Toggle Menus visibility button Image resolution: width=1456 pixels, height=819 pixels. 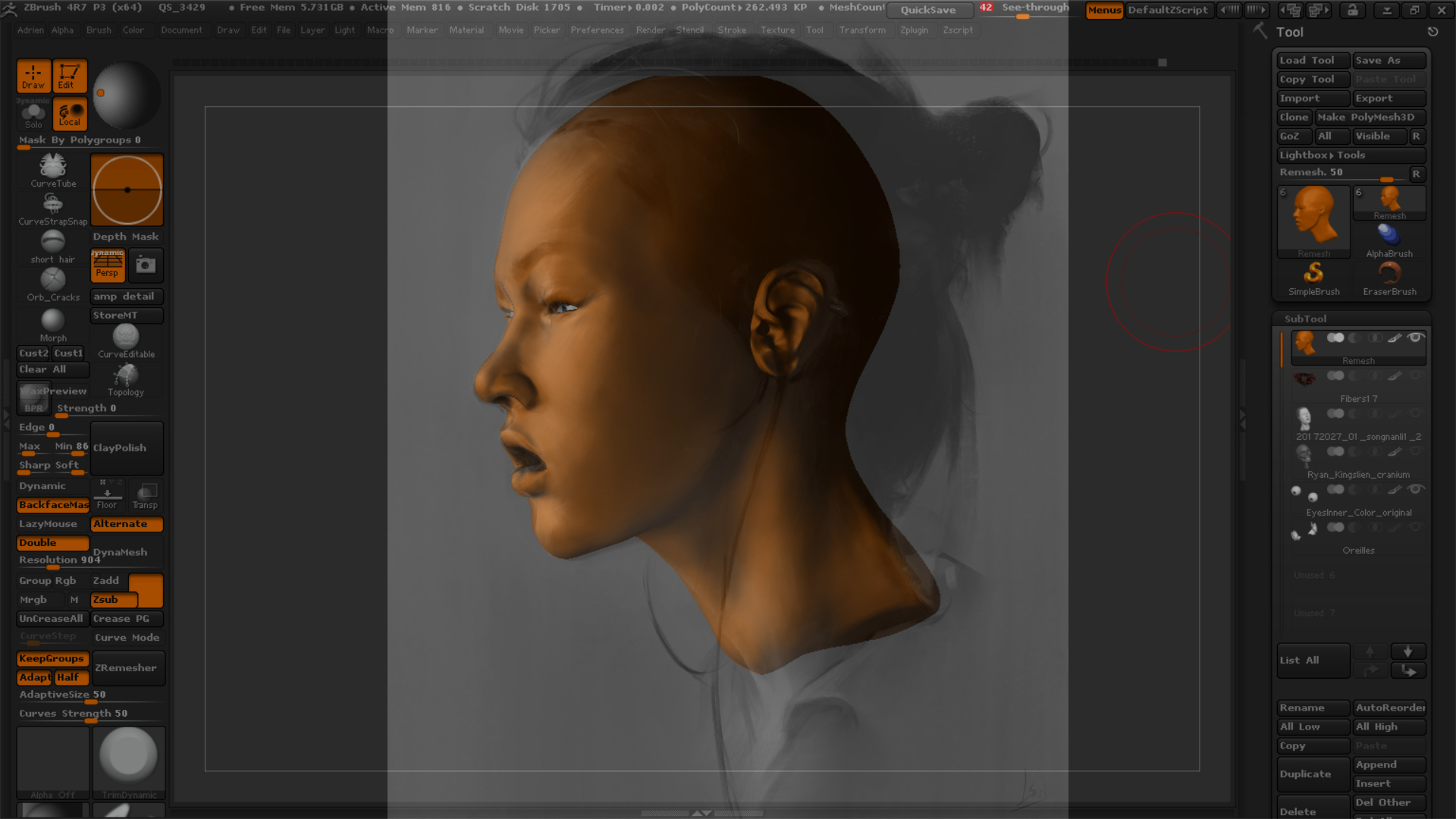[1104, 10]
